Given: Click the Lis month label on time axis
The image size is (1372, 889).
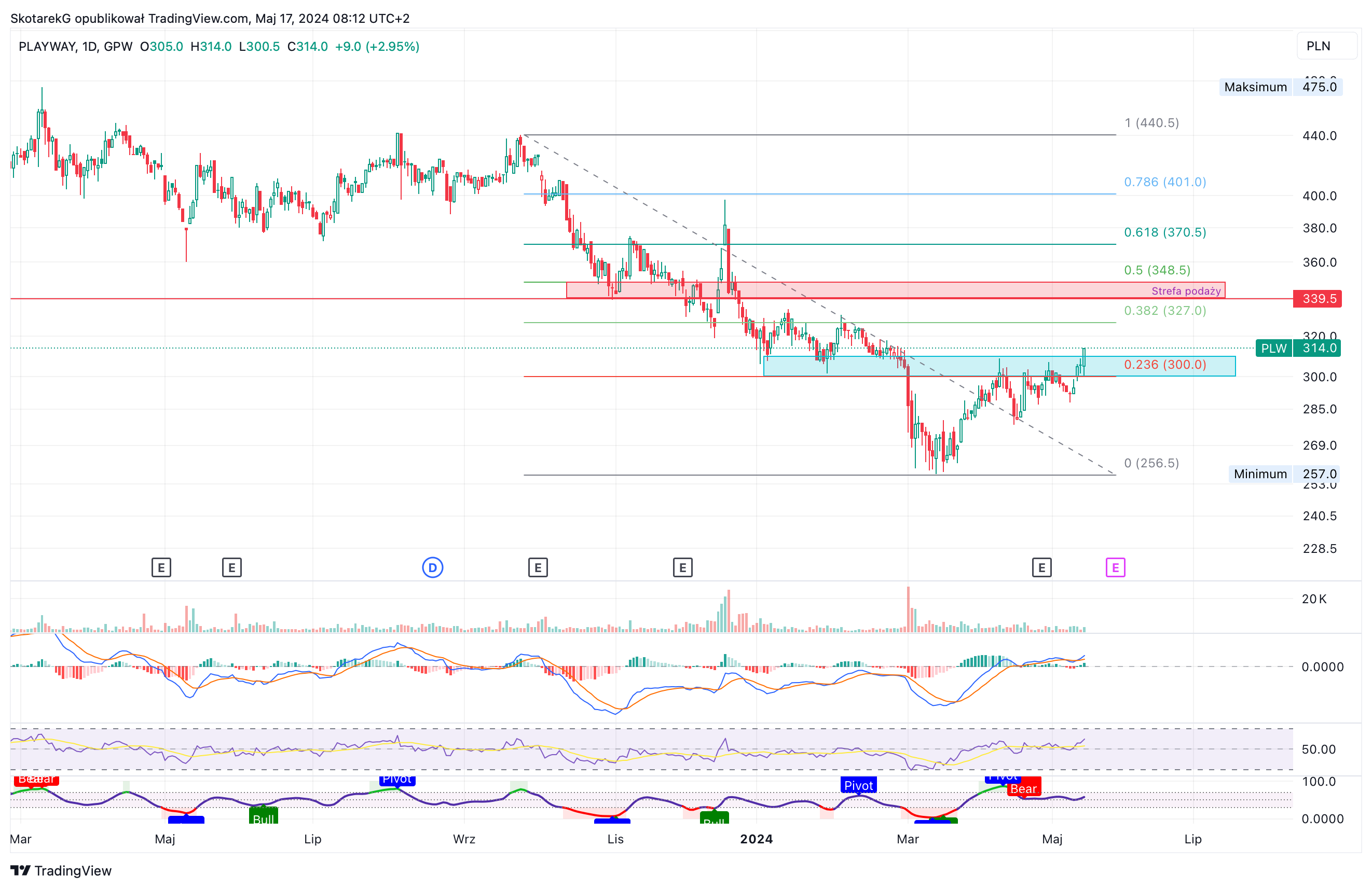Looking at the screenshot, I should tap(615, 839).
